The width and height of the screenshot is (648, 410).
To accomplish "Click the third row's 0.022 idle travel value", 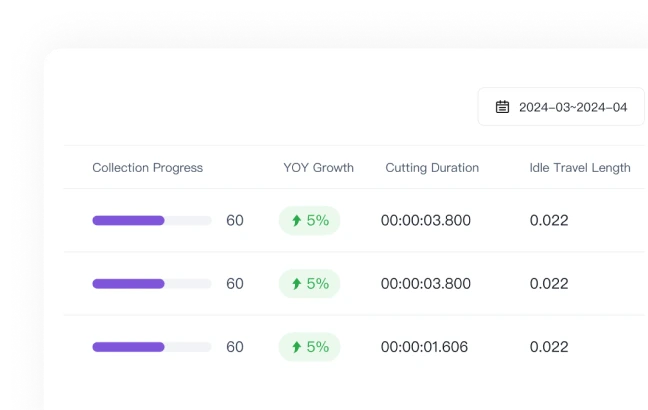I will (x=549, y=347).
